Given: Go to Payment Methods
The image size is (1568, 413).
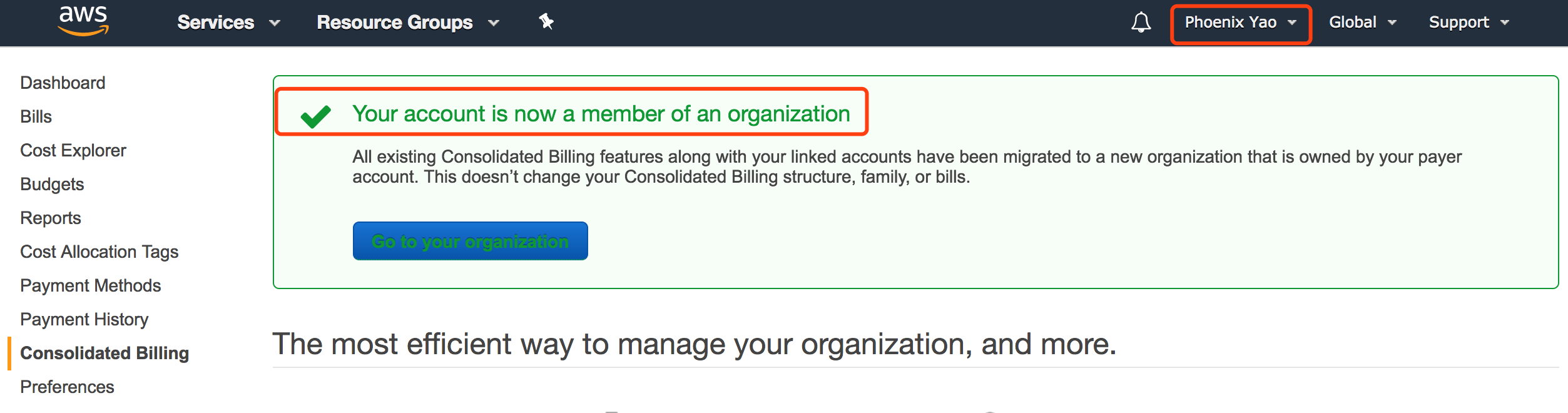Looking at the screenshot, I should click(x=90, y=285).
